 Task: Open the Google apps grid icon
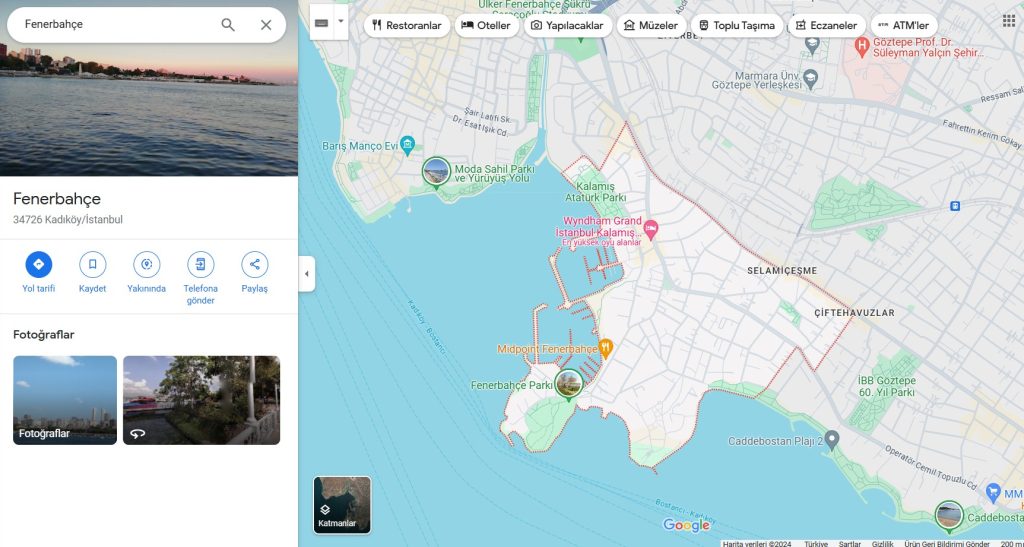[1009, 20]
